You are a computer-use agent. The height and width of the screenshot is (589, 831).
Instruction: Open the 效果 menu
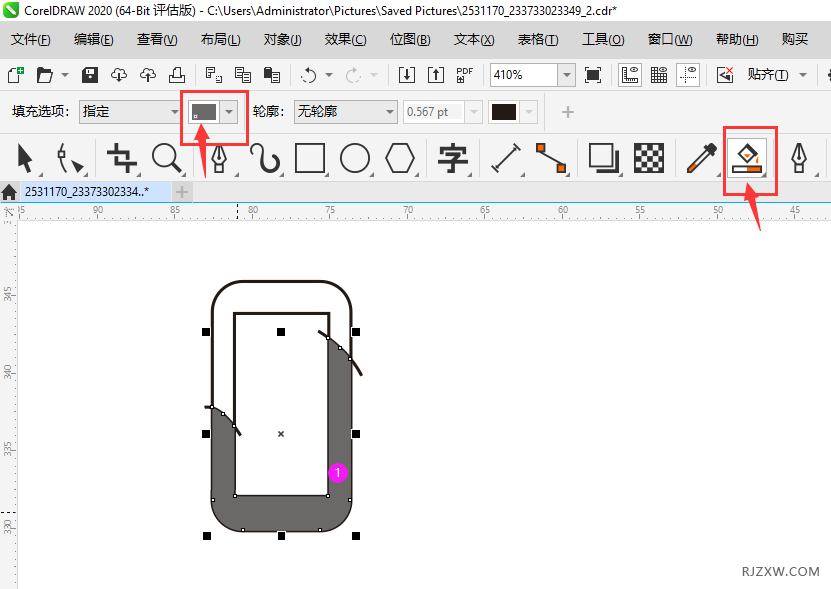(345, 39)
